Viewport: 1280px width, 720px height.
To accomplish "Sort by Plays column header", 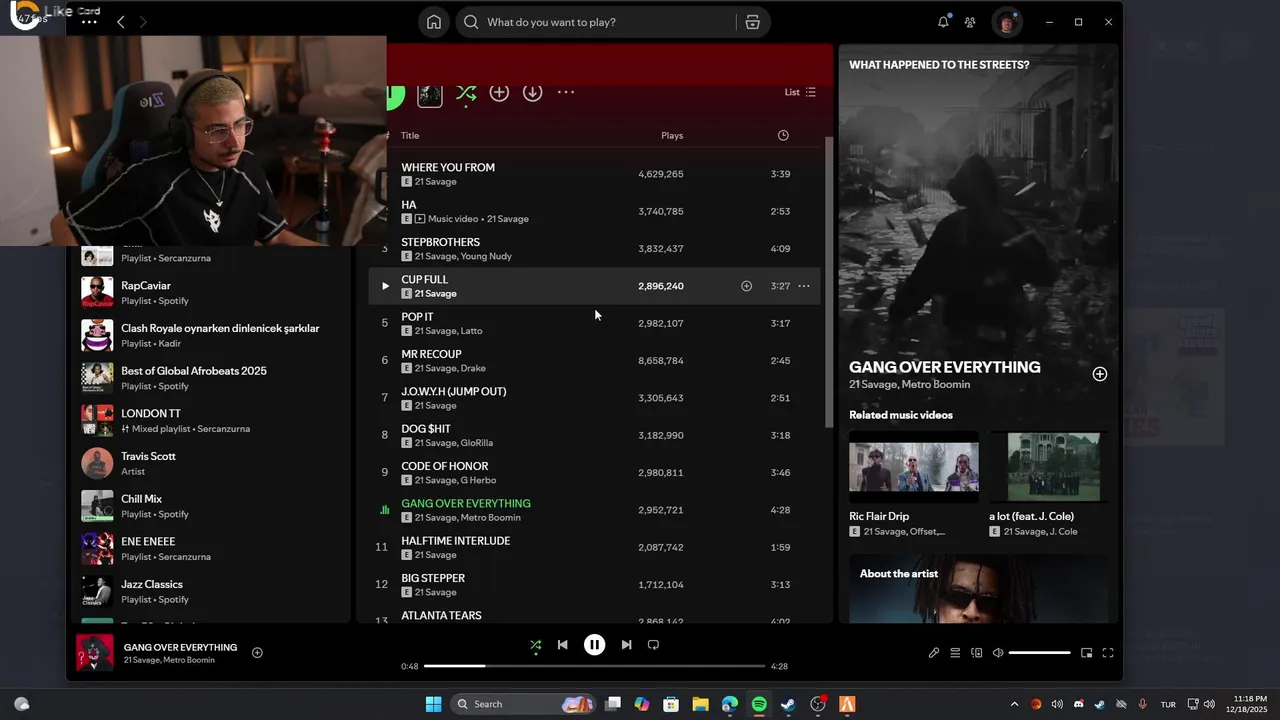I will coord(672,135).
